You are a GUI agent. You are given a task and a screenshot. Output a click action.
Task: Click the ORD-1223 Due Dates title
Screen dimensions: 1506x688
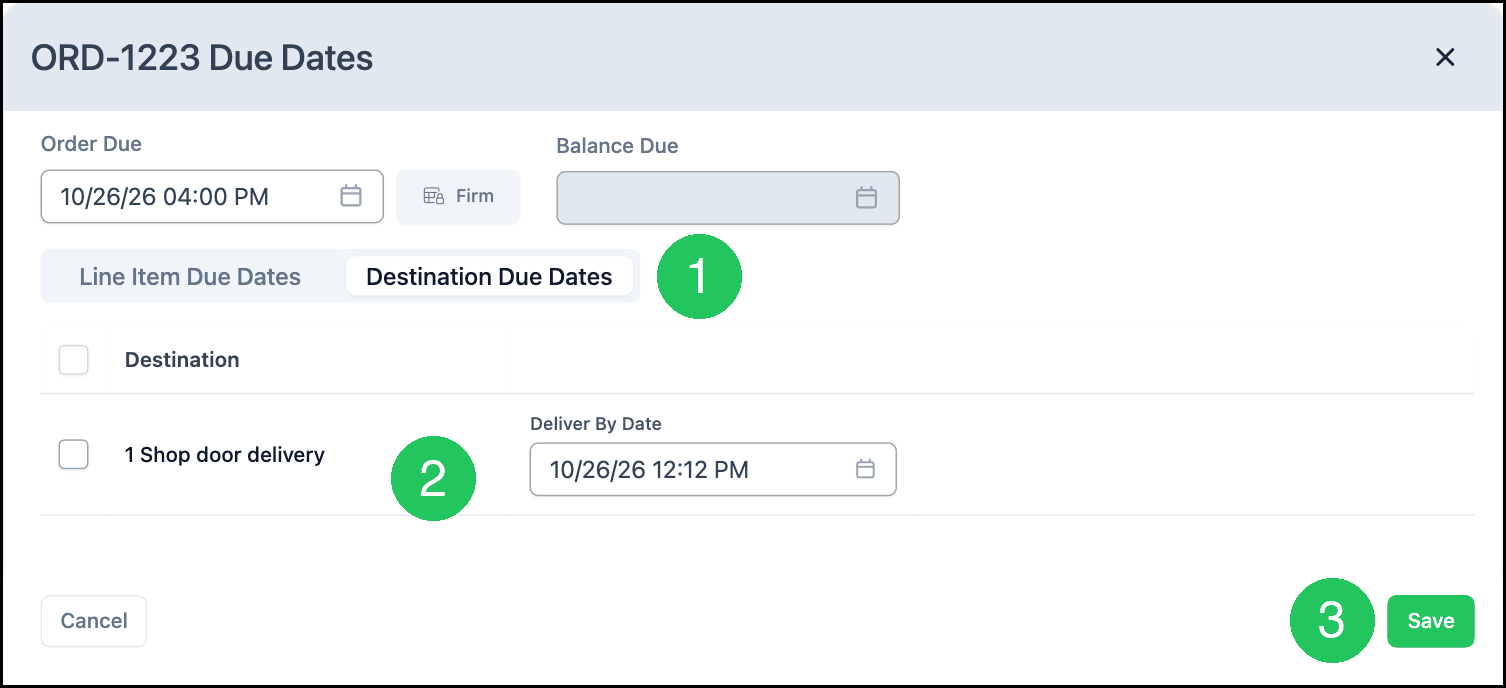point(202,58)
